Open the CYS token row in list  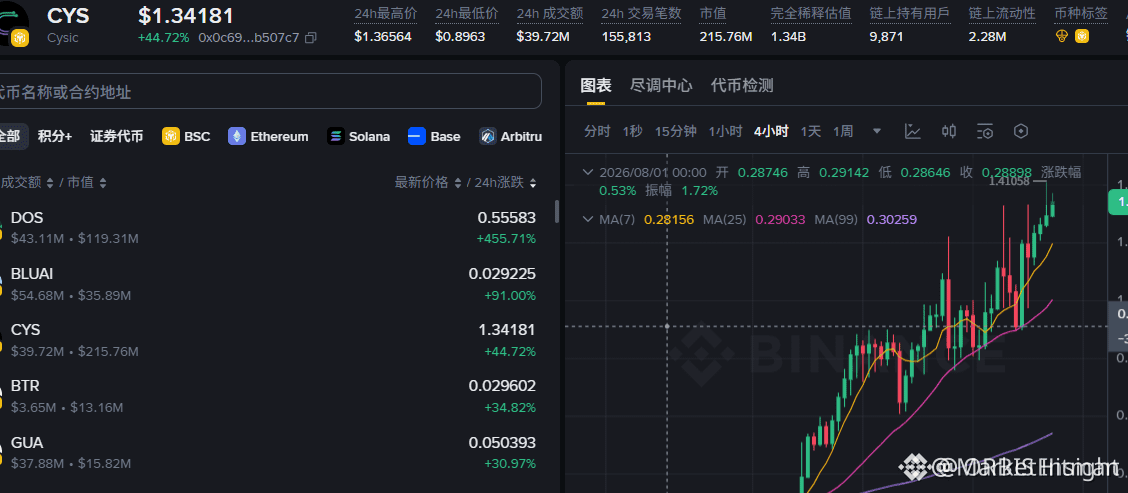pyautogui.click(x=269, y=340)
